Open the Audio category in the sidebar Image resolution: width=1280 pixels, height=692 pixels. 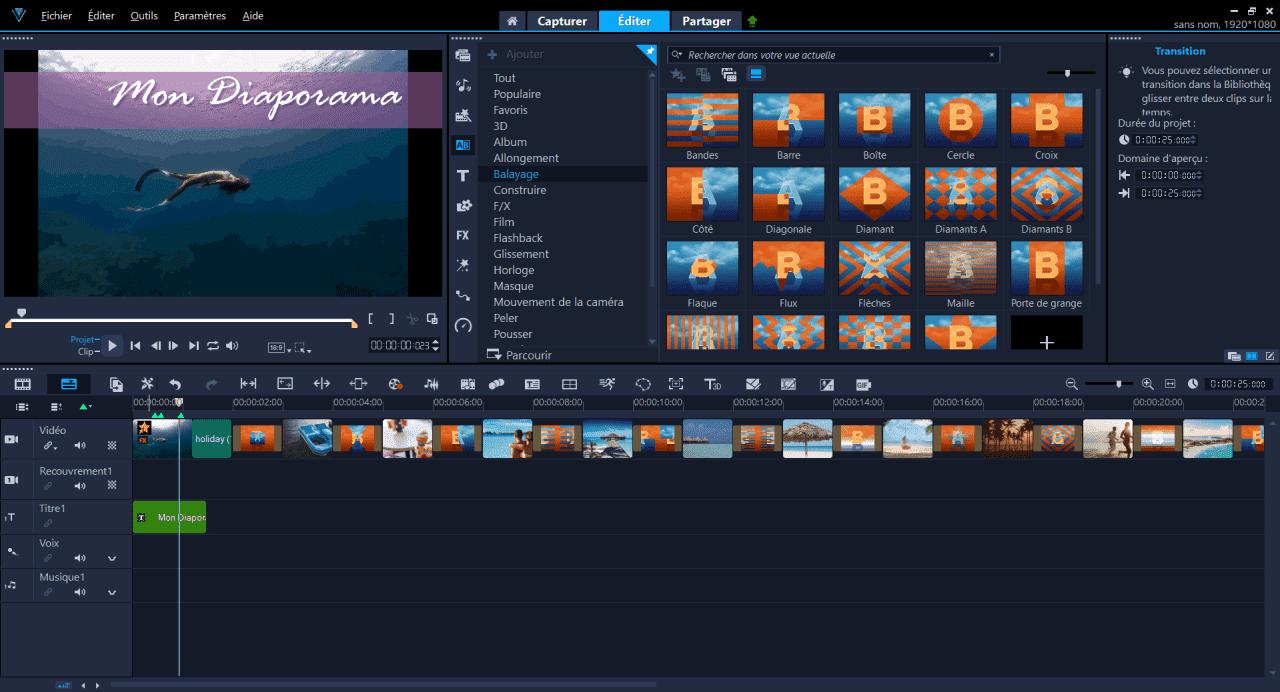tap(462, 86)
